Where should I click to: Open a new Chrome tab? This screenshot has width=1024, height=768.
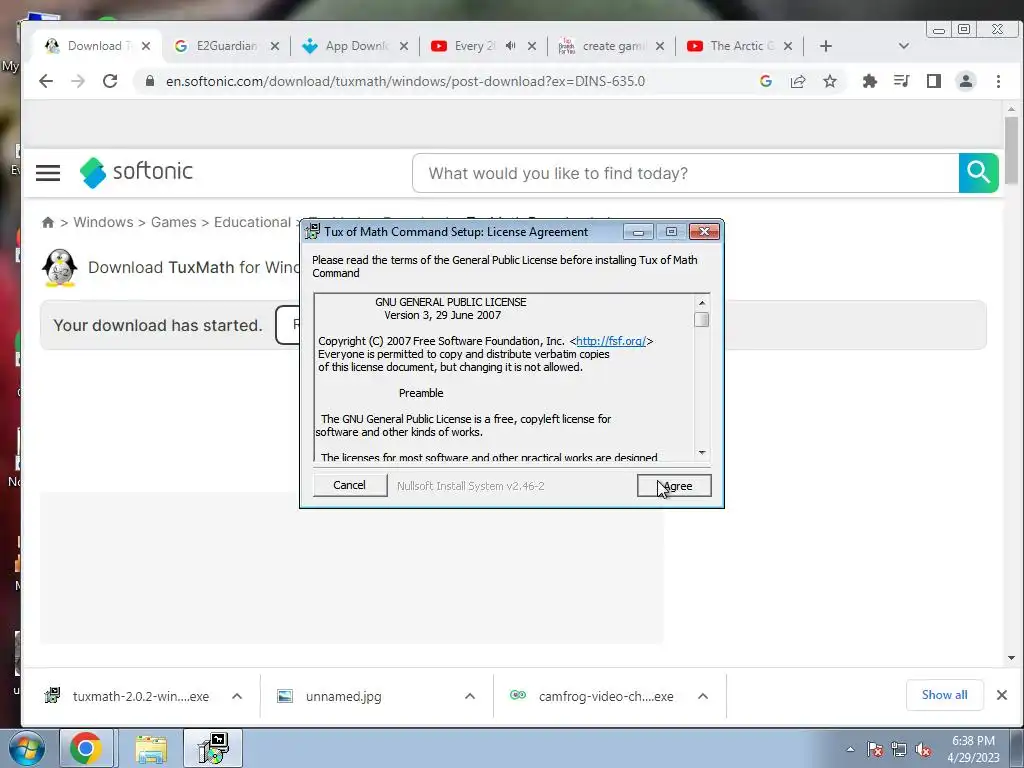(x=825, y=46)
